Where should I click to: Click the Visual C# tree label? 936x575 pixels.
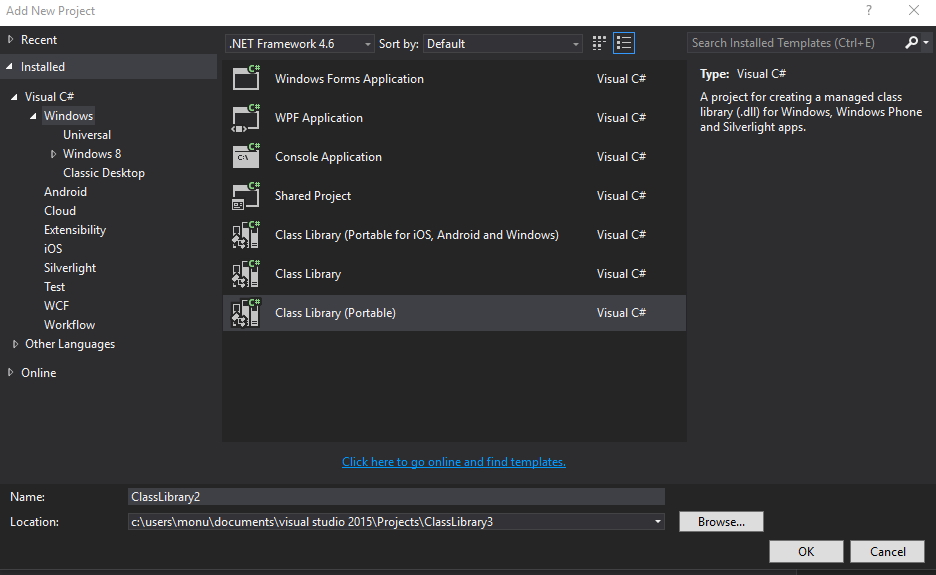tap(50, 97)
